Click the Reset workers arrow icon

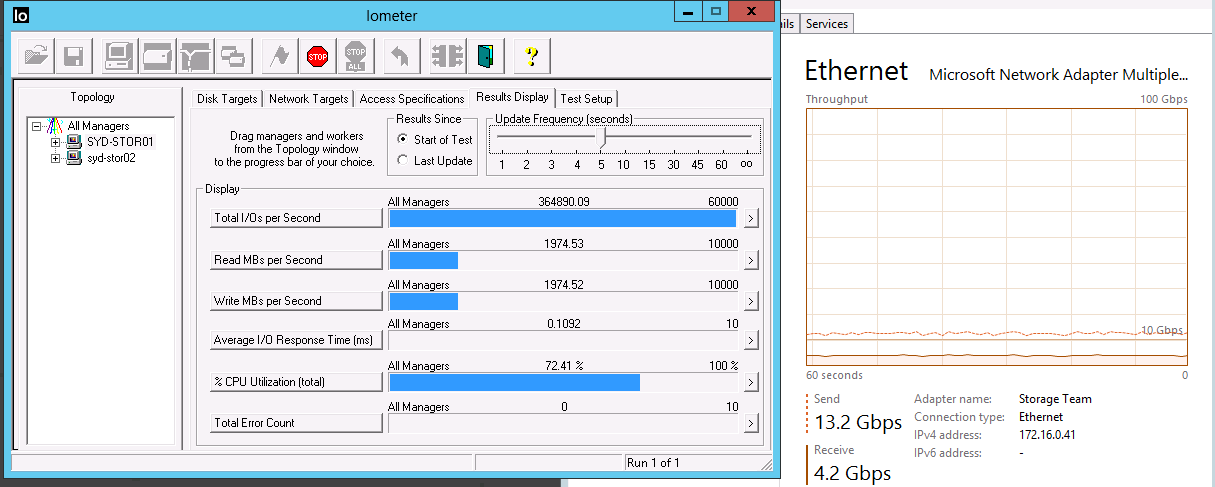[400, 56]
